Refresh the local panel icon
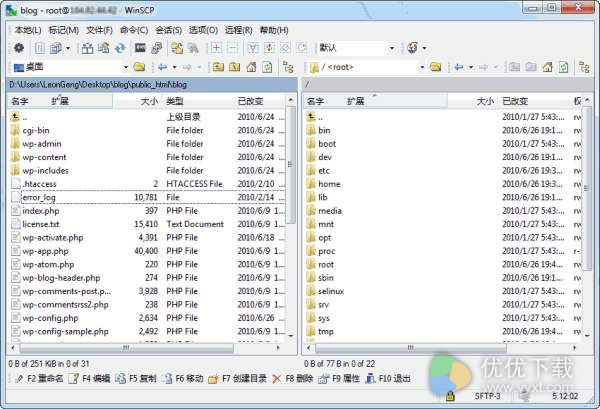The width and height of the screenshot is (600, 409). coord(267,67)
